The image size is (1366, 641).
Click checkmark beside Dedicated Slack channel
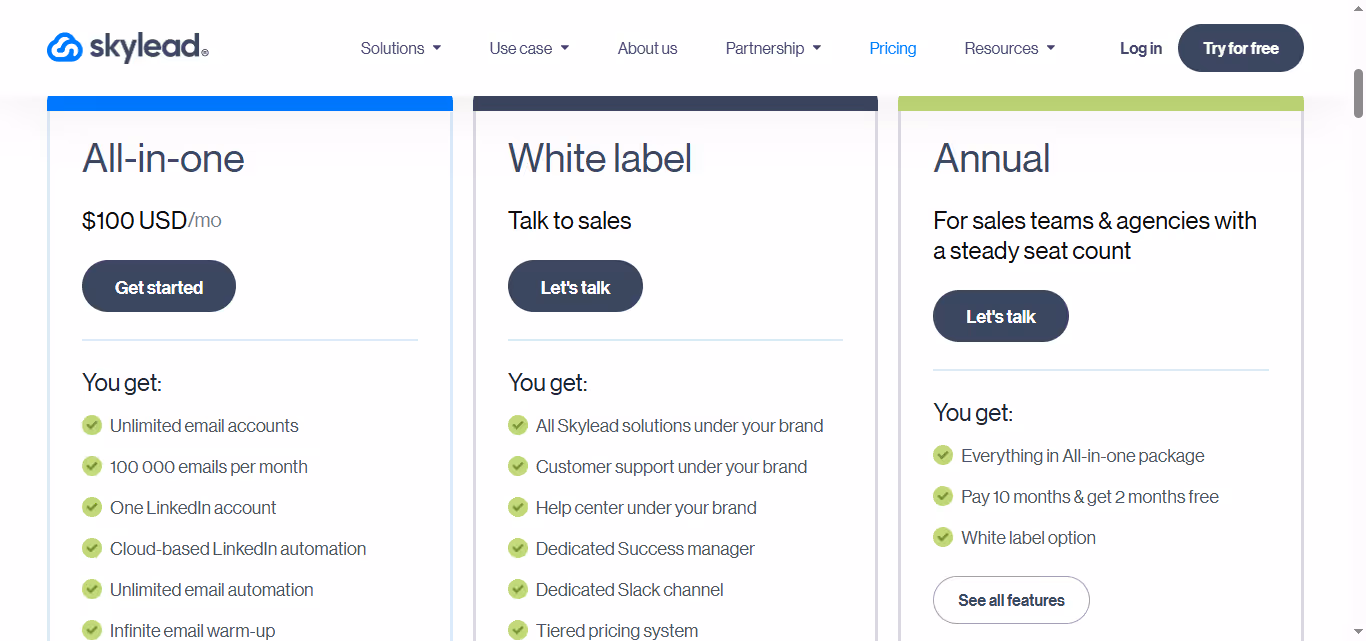[518, 589]
